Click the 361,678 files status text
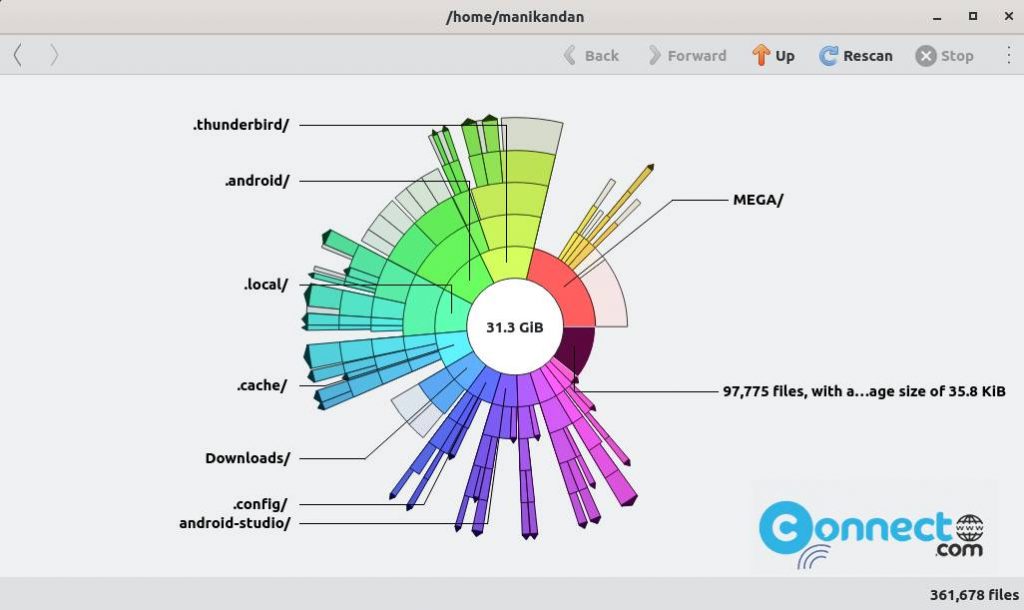Screen dimensions: 1024x610 (x=972, y=594)
